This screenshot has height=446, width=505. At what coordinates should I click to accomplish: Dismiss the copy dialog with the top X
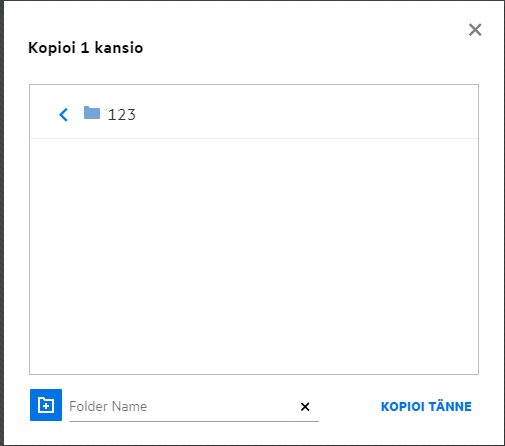(475, 30)
